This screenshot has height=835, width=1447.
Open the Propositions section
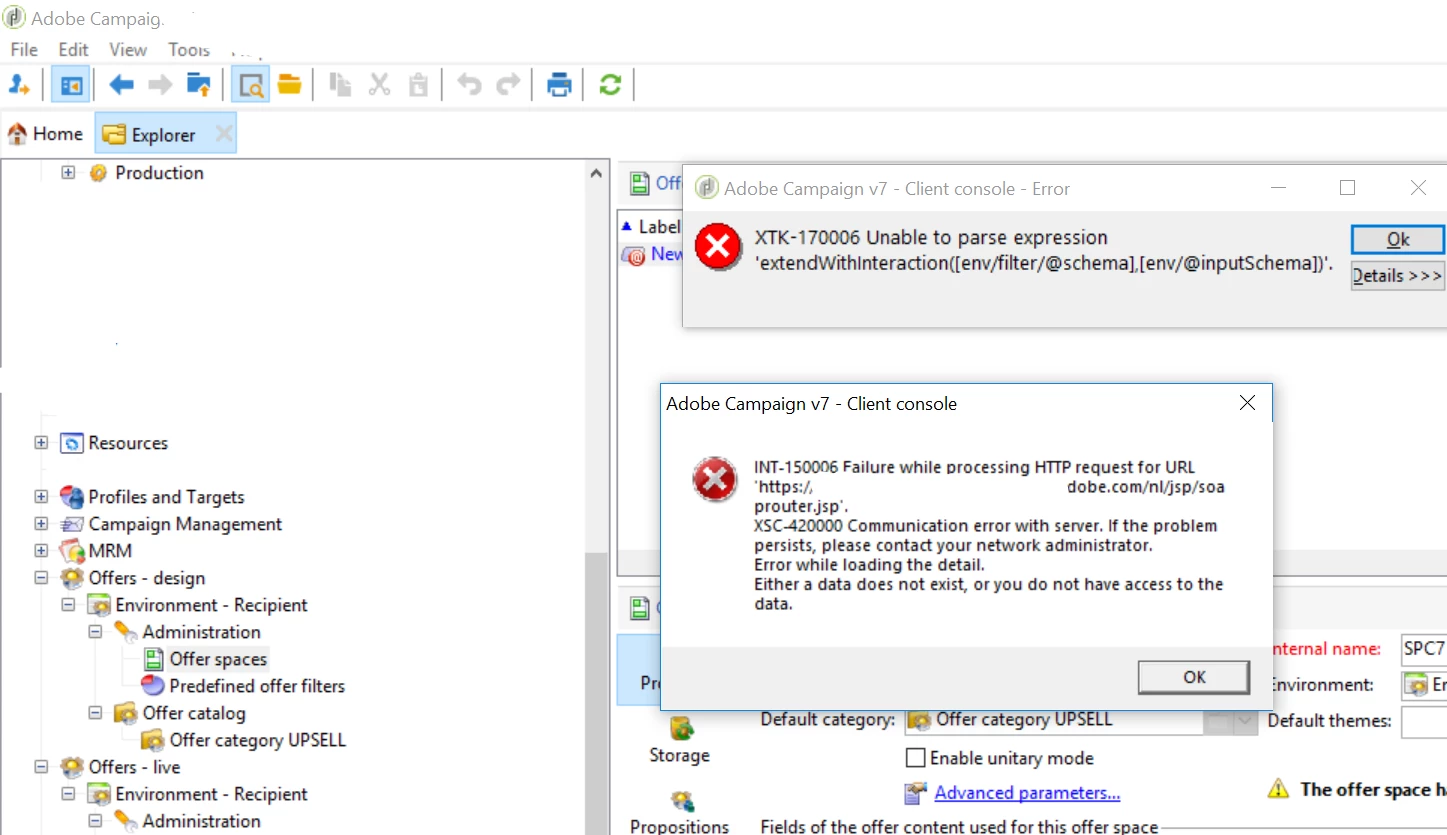click(x=679, y=813)
